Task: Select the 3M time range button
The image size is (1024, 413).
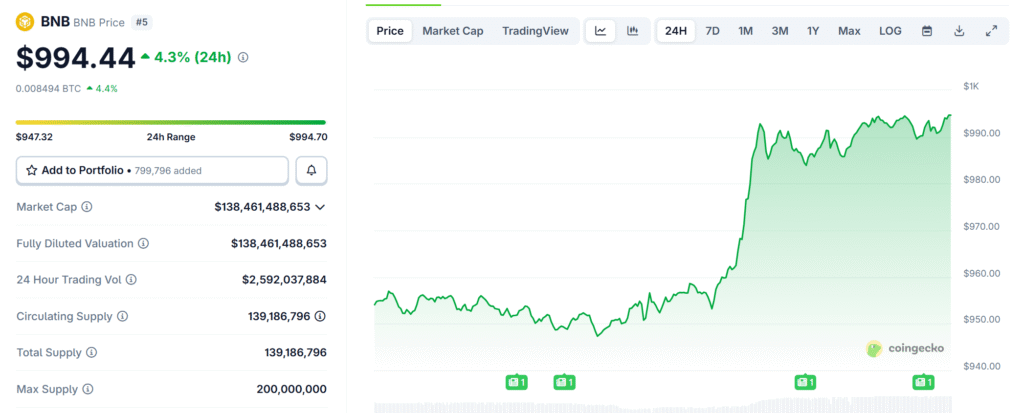Action: coord(780,31)
